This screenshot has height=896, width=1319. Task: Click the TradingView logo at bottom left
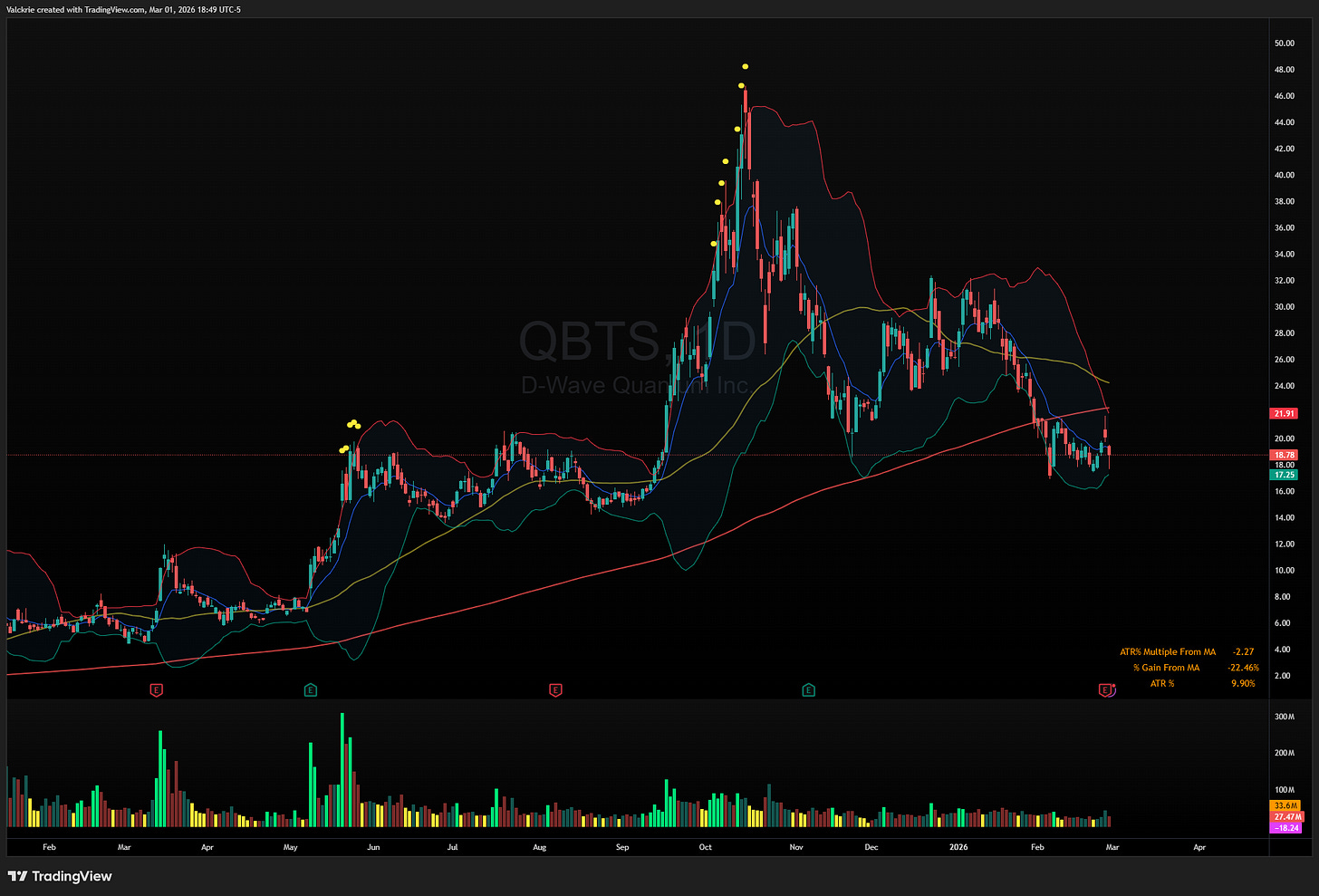[x=60, y=876]
